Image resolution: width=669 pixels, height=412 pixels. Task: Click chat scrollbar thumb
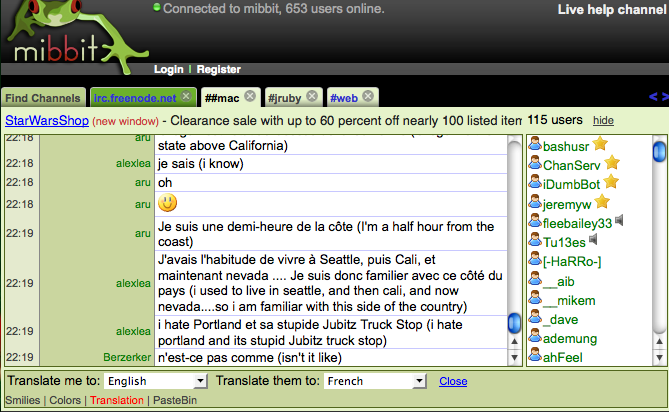click(x=515, y=323)
